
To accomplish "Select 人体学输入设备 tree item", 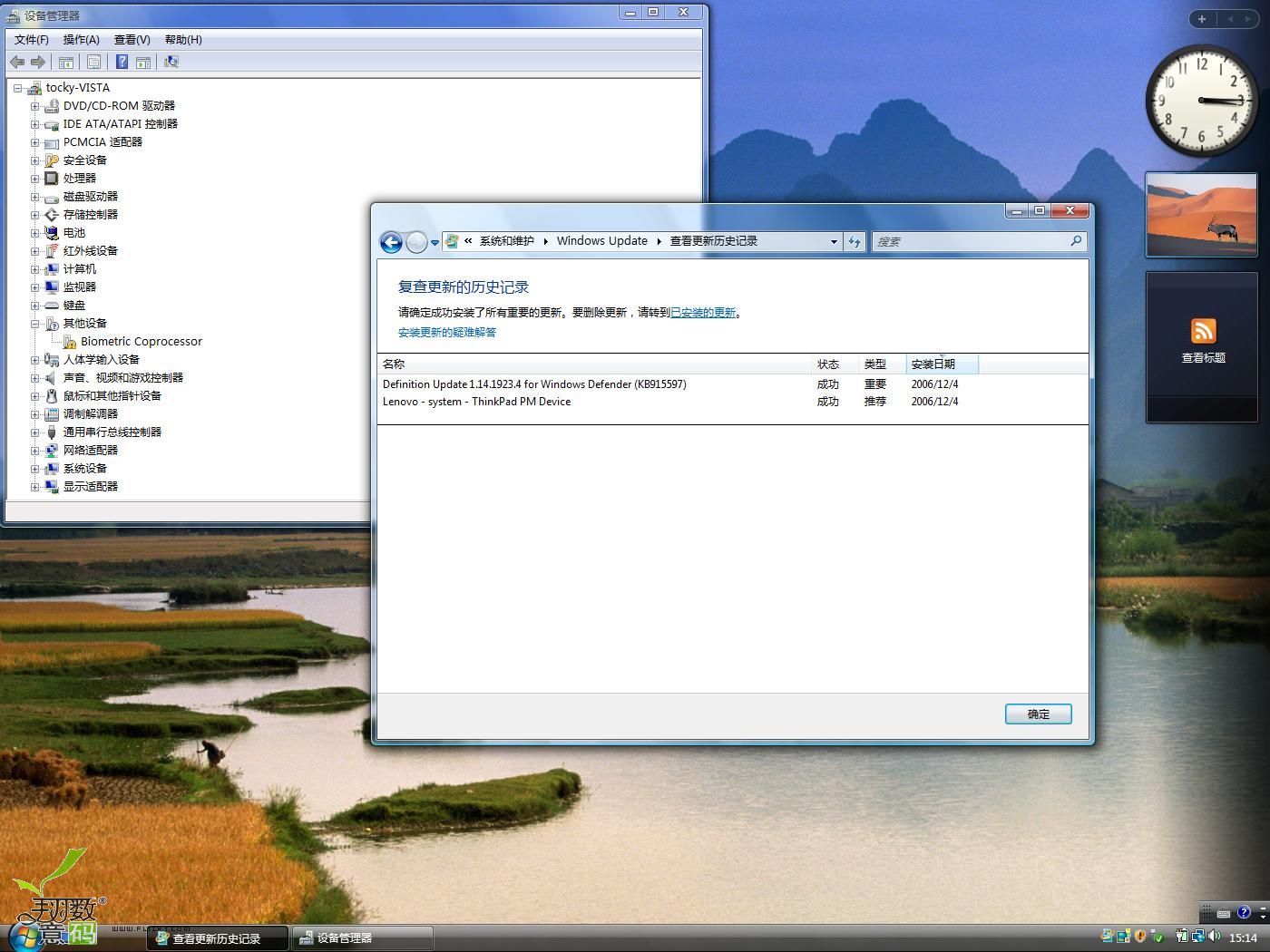I will point(102,360).
